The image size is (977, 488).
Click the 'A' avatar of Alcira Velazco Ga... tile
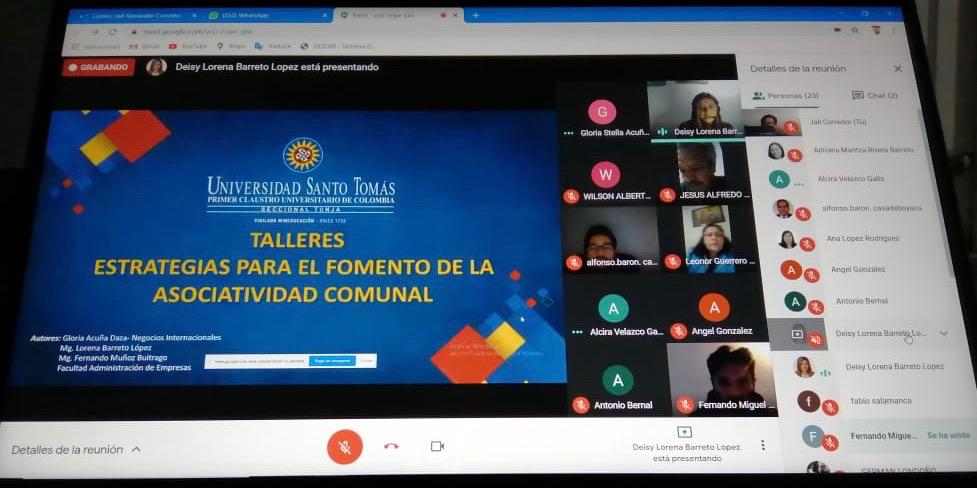[614, 309]
